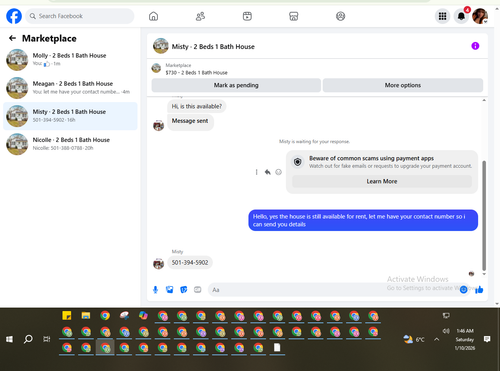The image size is (500, 371).
Task: Click Nicolle's listing thumbnail in chat list
Action: [17, 144]
